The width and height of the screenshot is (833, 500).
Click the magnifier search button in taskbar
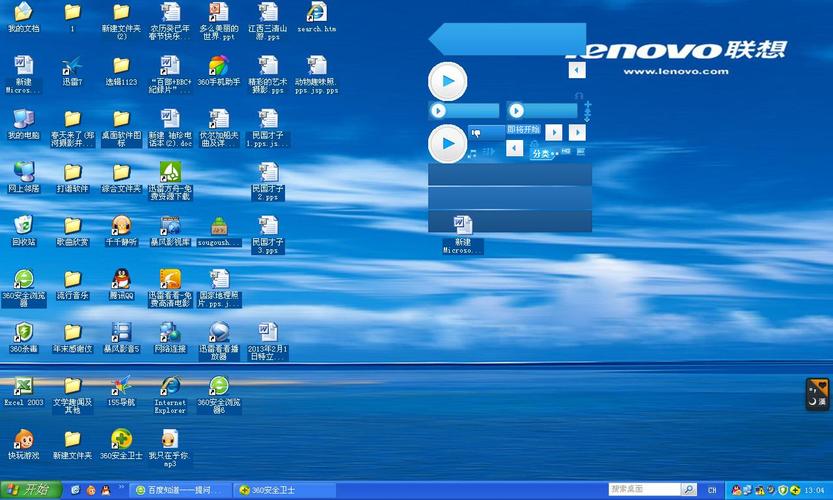point(688,489)
